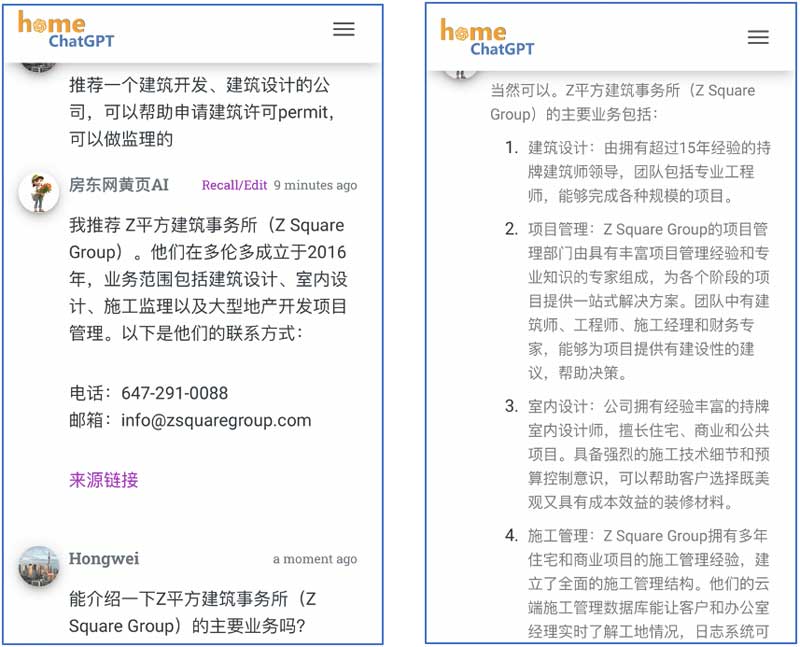Image resolution: width=800 pixels, height=647 pixels.
Task: Open Hongwei user avatar
Action: 39,566
